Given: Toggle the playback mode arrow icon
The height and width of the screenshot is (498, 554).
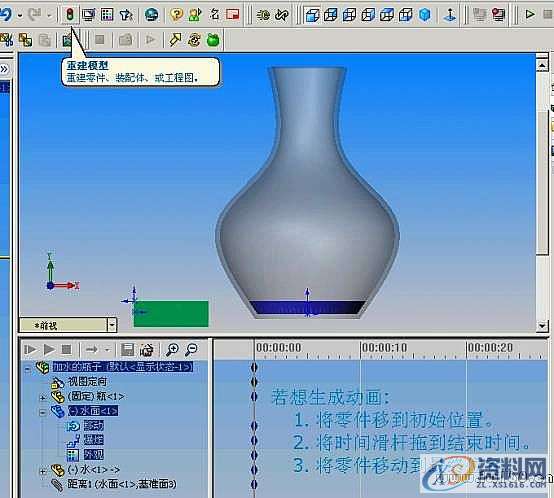Looking at the screenshot, I should (92, 350).
